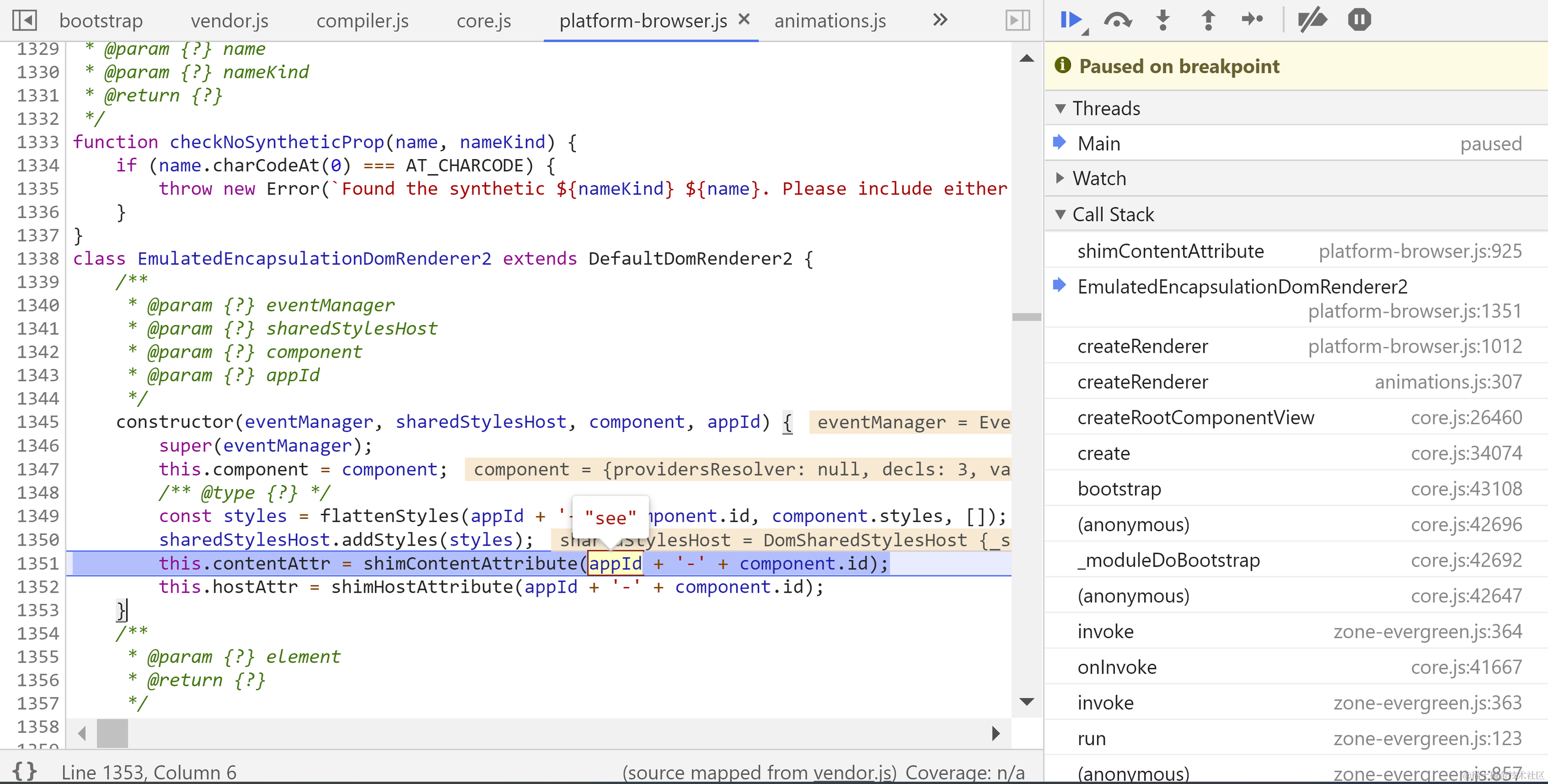Collapse the Threads section
Viewport: 1548px width, 784px height.
click(1061, 108)
